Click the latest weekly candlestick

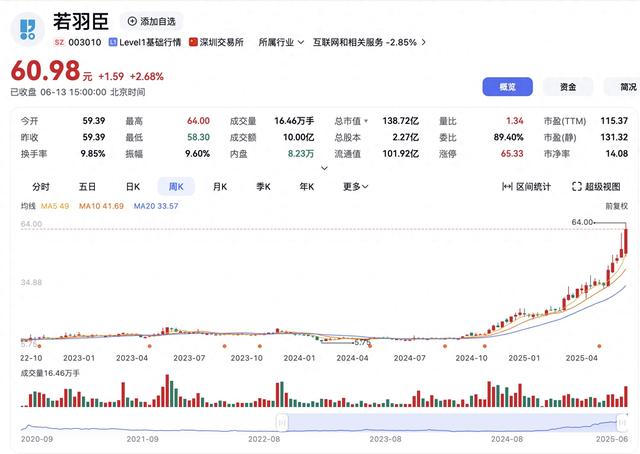tap(626, 241)
